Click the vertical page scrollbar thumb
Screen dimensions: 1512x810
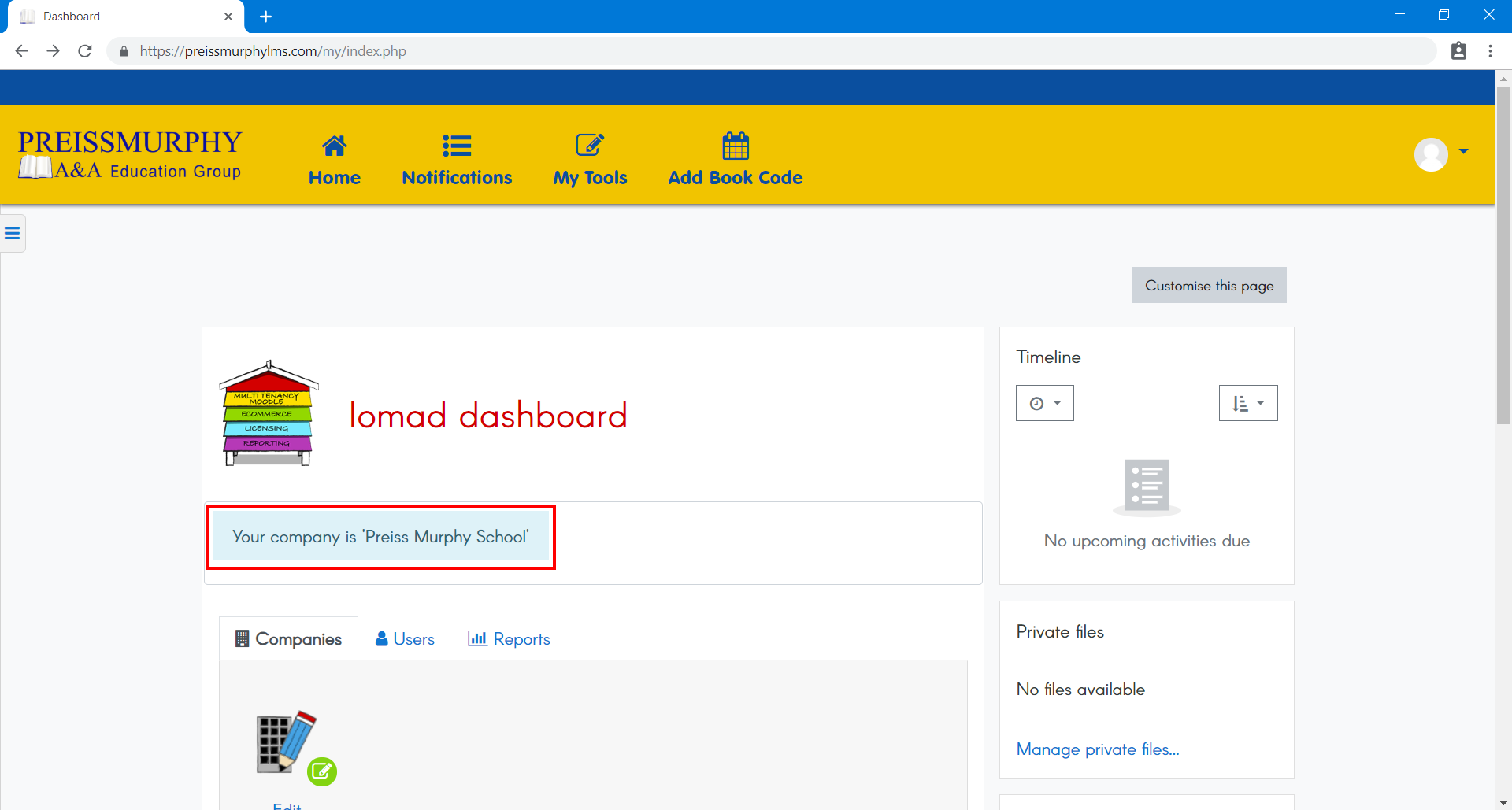tap(1503, 252)
